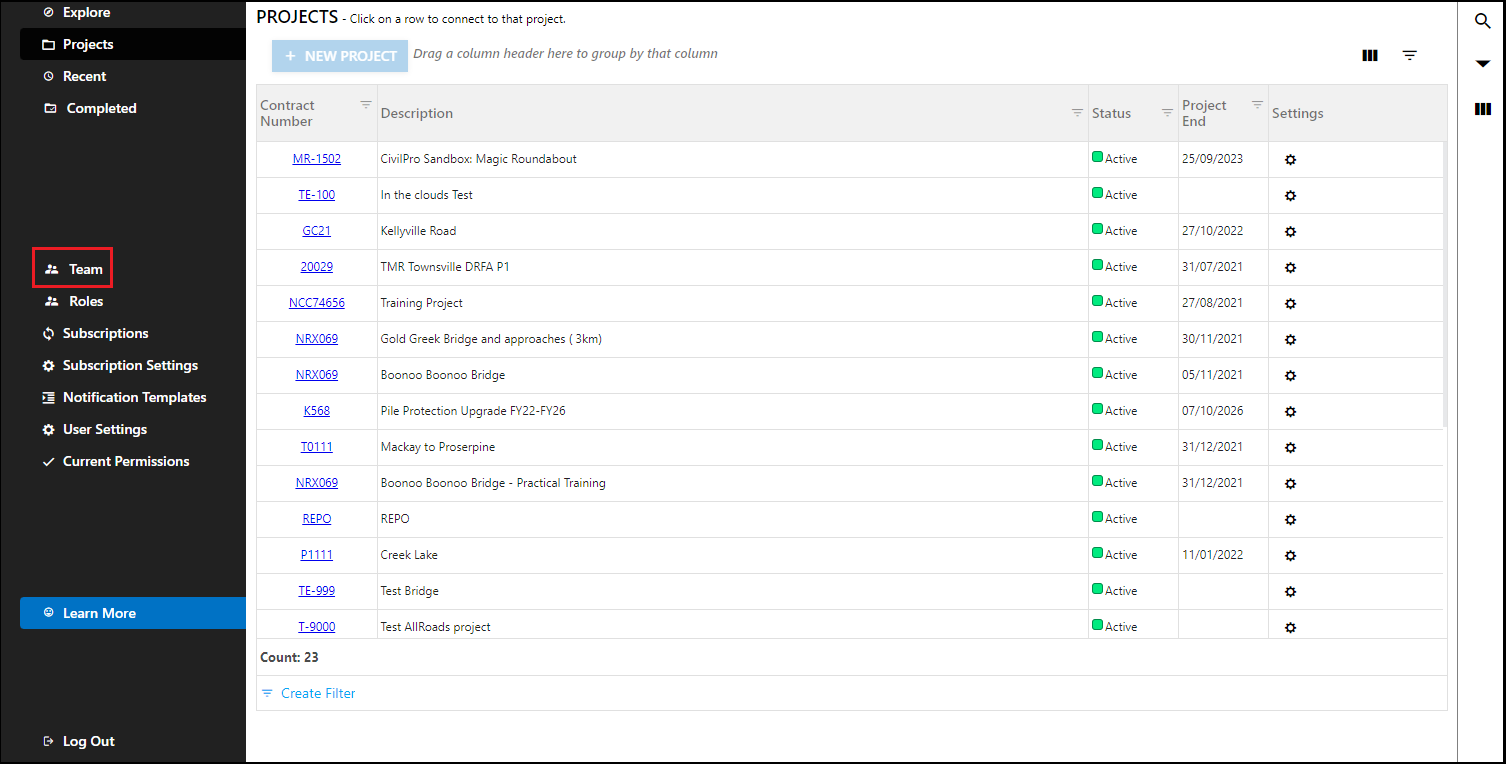Open Contract Number column filter
The width and height of the screenshot is (1506, 764).
[x=366, y=105]
